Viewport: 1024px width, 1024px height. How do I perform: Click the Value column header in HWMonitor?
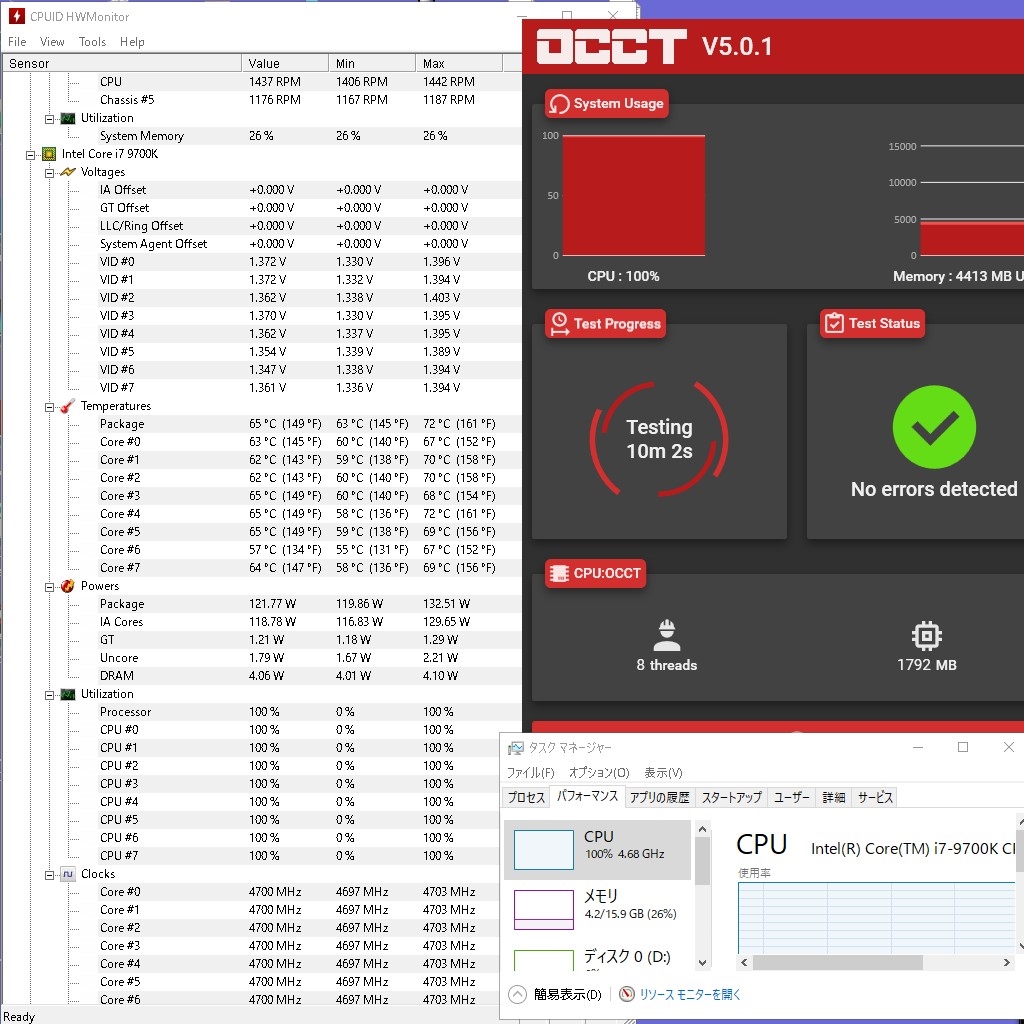point(285,63)
